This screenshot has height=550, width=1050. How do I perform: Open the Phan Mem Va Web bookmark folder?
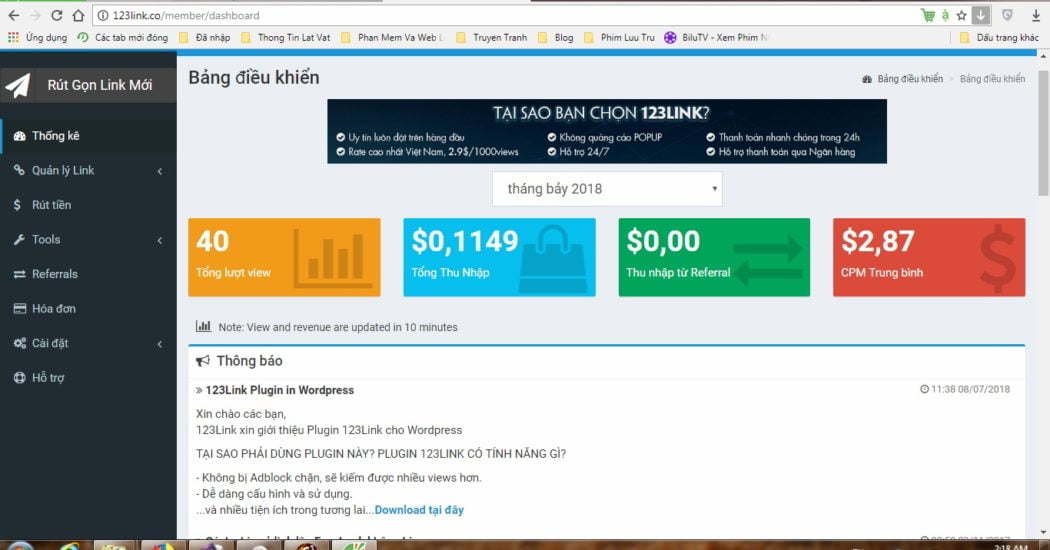tap(393, 38)
